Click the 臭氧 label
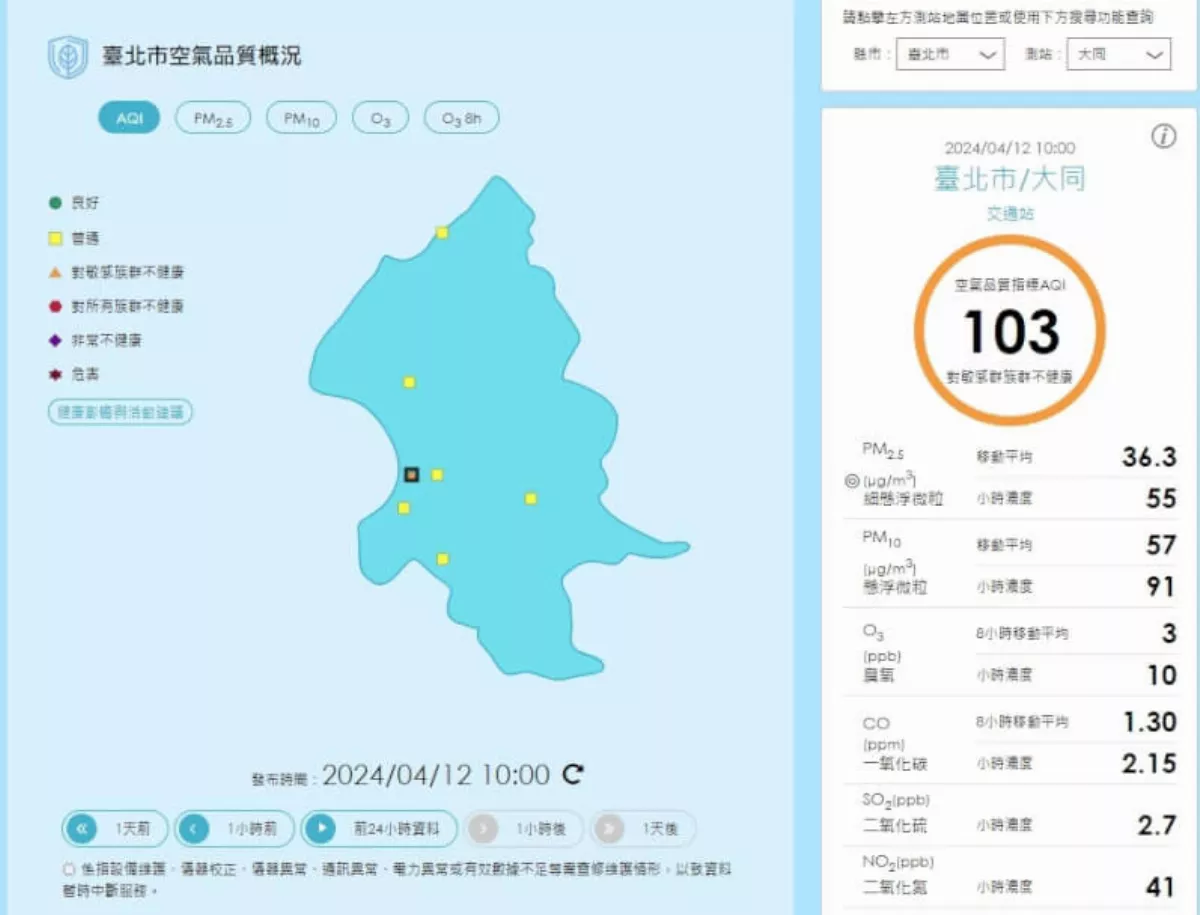1200x915 pixels. click(878, 675)
